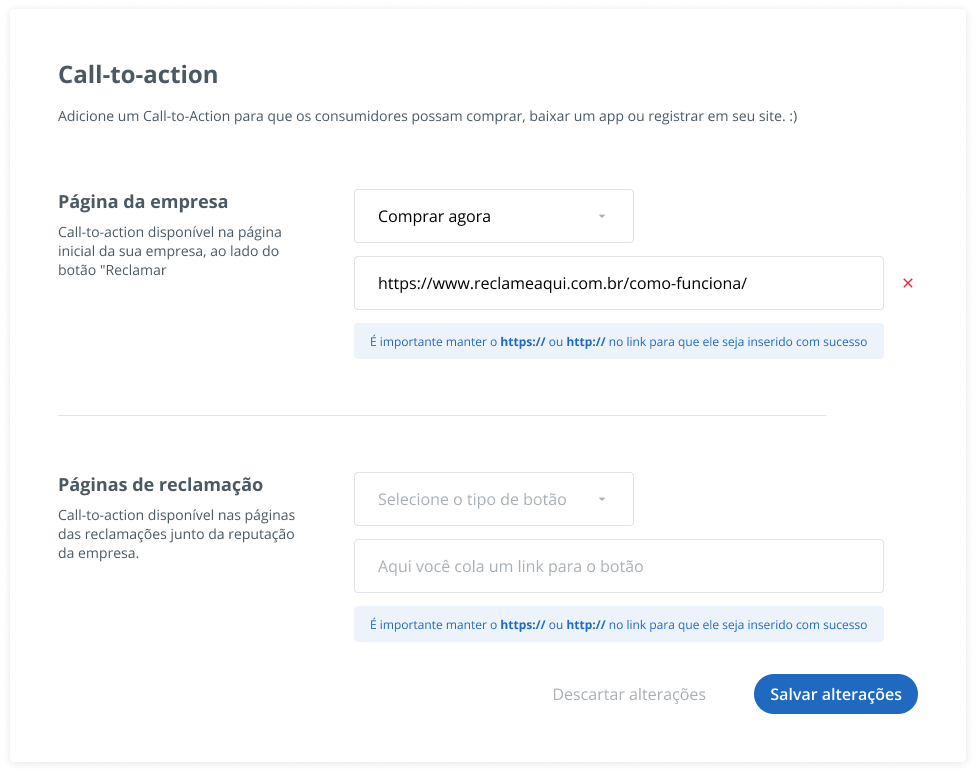Image resolution: width=976 pixels, height=773 pixels.
Task: Click the empty 'Aqui você cola um link' field
Action: 619,566
